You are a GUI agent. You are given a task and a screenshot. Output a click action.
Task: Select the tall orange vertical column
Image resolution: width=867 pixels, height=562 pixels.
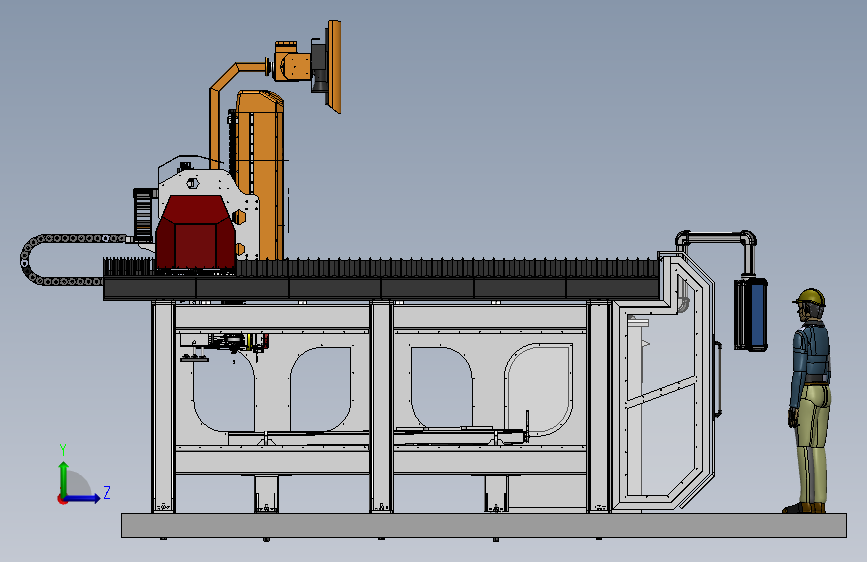[259, 175]
